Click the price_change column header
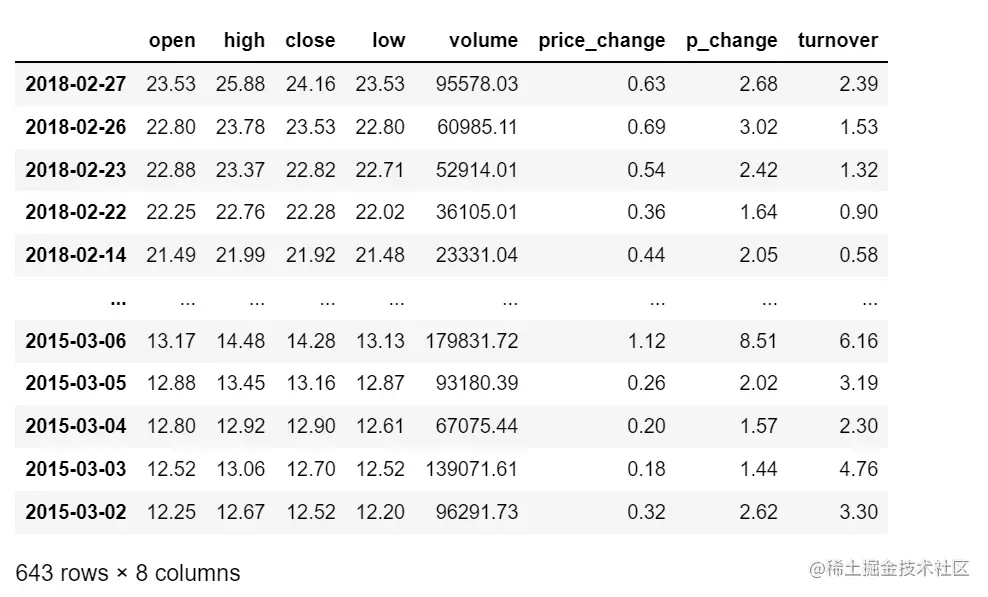 click(x=602, y=40)
